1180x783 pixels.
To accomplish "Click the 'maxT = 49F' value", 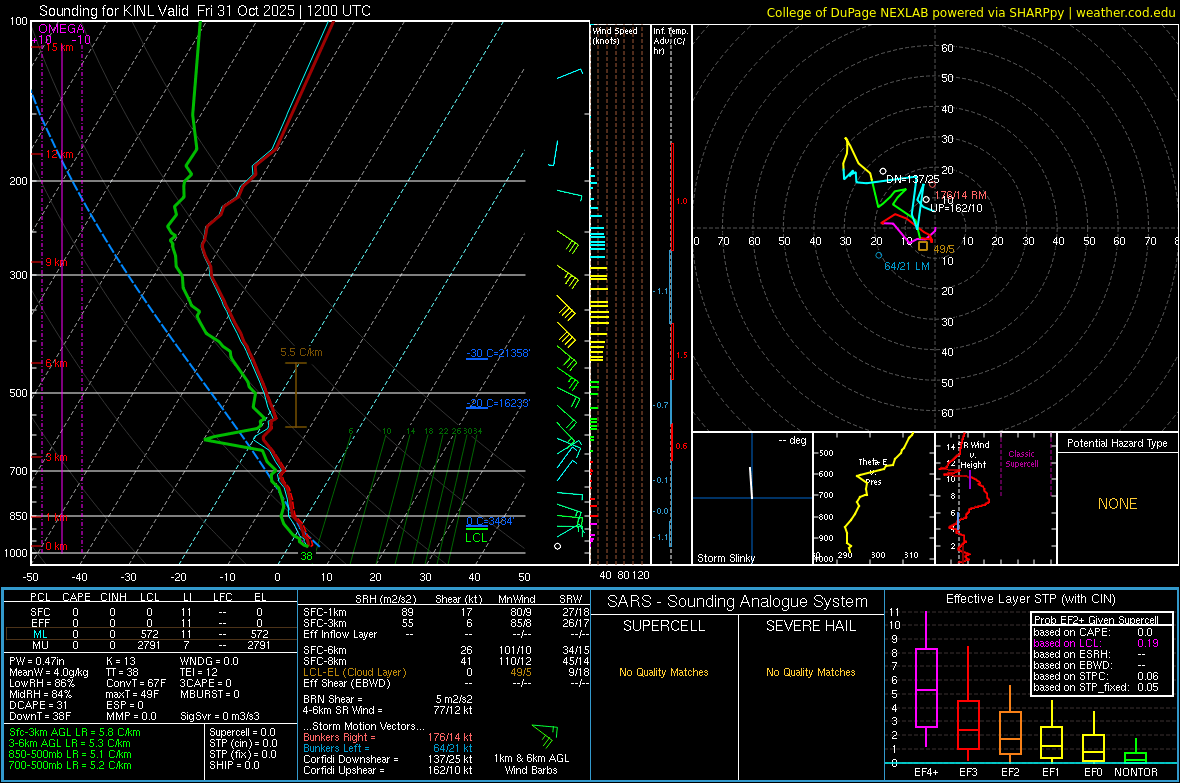I will click(x=132, y=694).
